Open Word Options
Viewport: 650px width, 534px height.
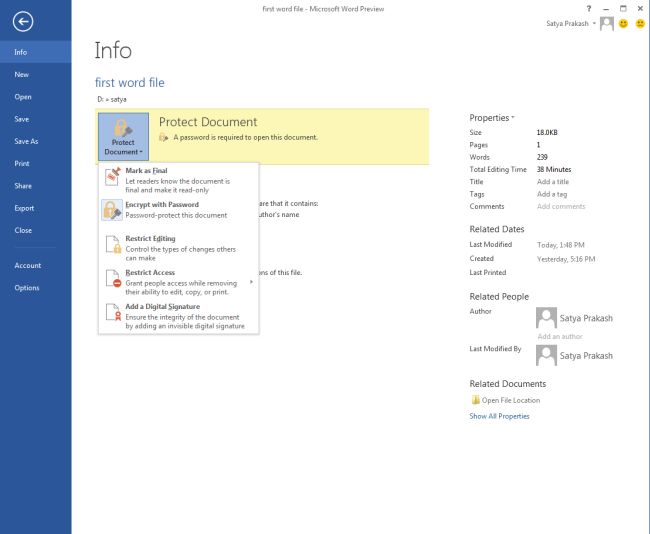[36, 288]
